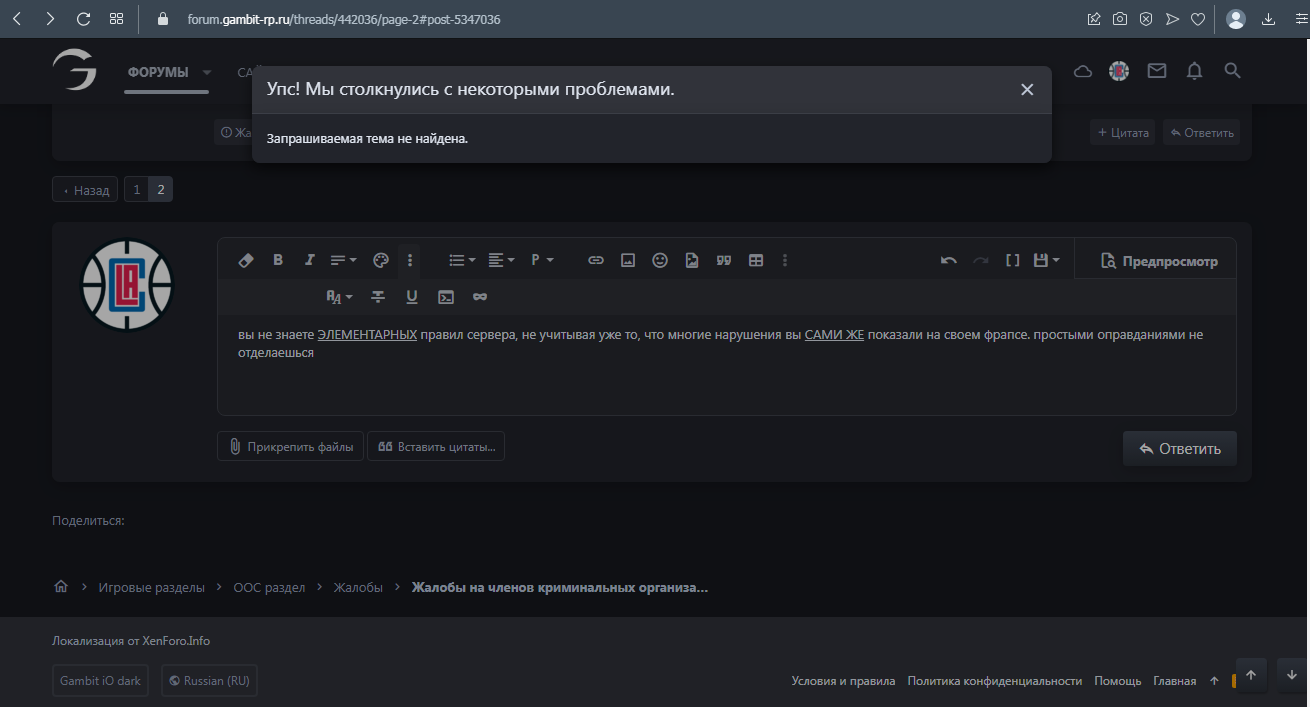Click the eraser remove-formatting icon

point(246,260)
